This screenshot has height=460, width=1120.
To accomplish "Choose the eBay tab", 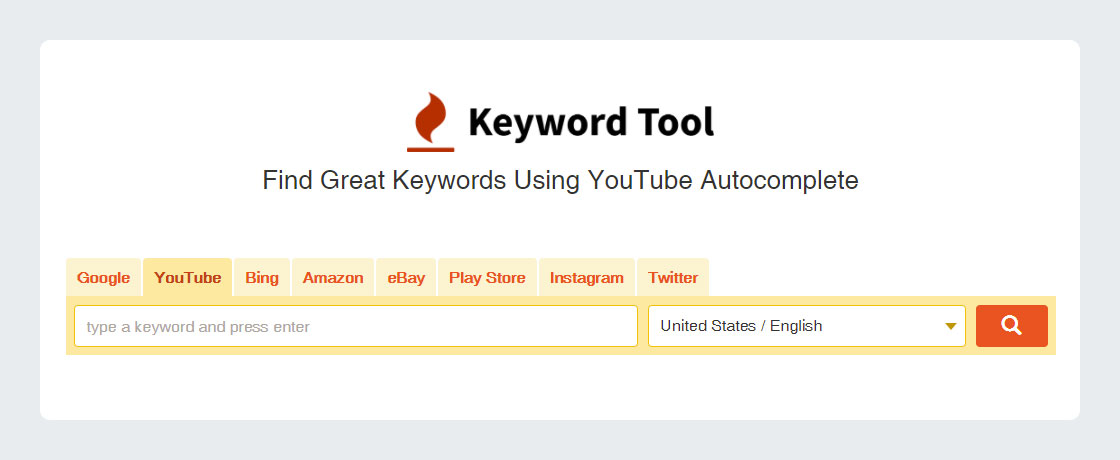I will (x=406, y=277).
